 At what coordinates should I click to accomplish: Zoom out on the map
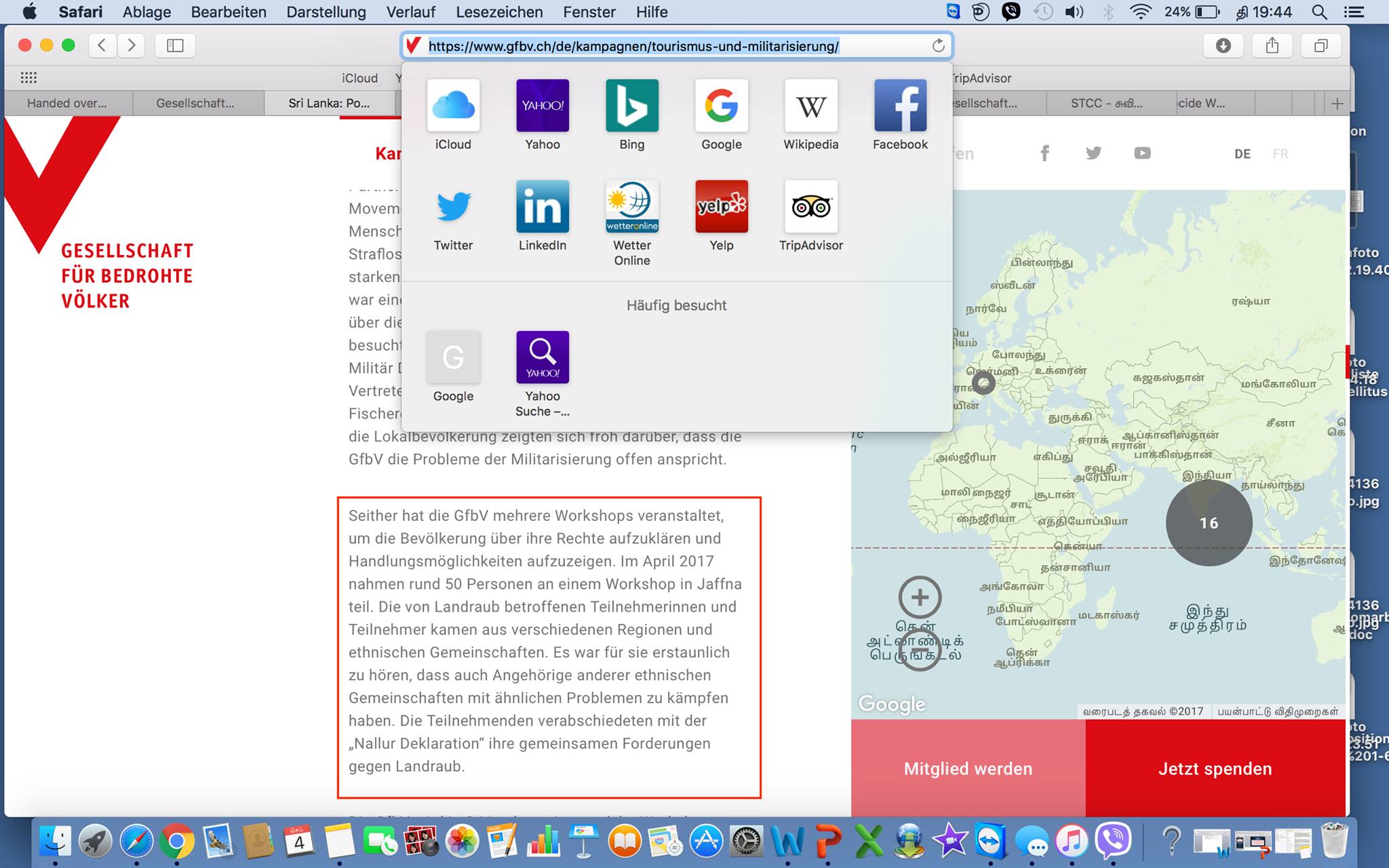coord(920,651)
